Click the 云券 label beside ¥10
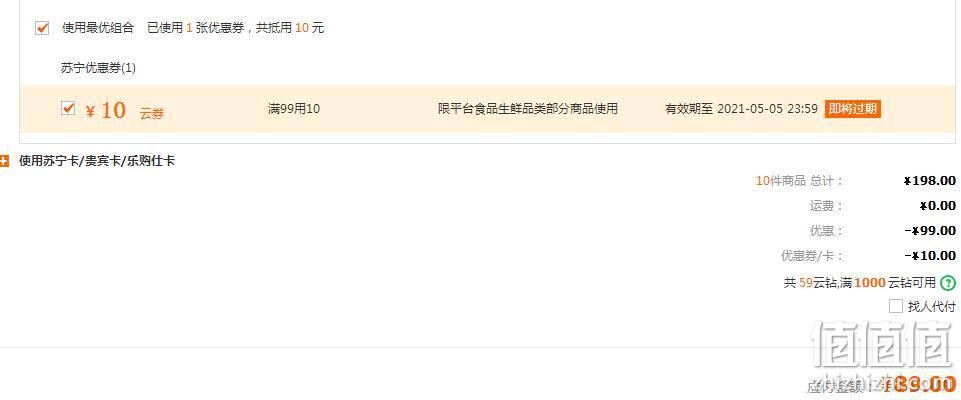961x400 pixels. [152, 114]
